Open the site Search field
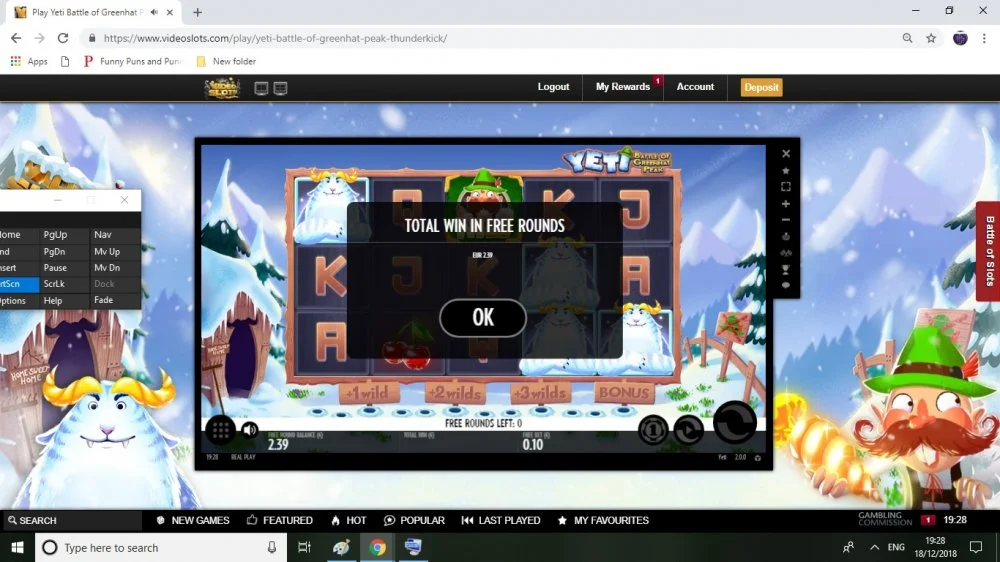 [71, 521]
